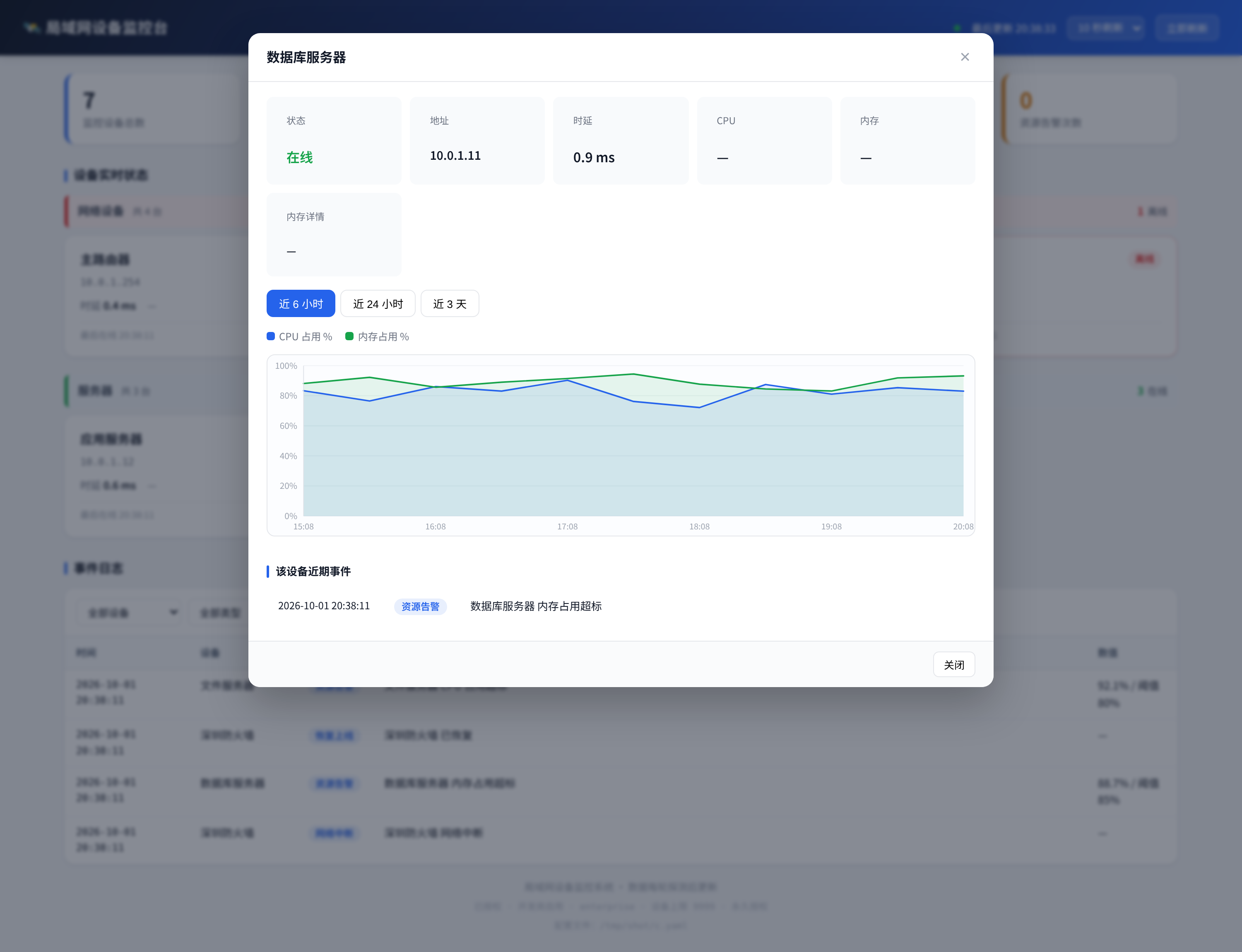This screenshot has width=1242, height=952.
Task: Click the 内存 metric card
Action: pos(907,140)
